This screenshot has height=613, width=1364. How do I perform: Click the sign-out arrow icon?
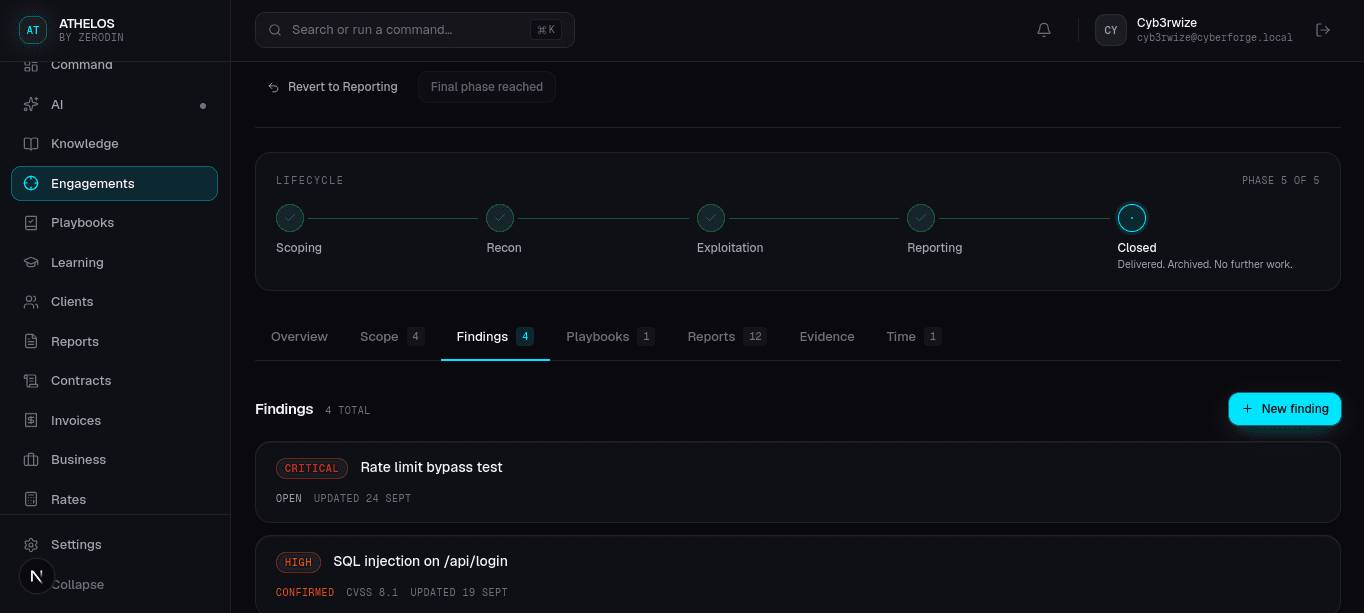(1323, 30)
